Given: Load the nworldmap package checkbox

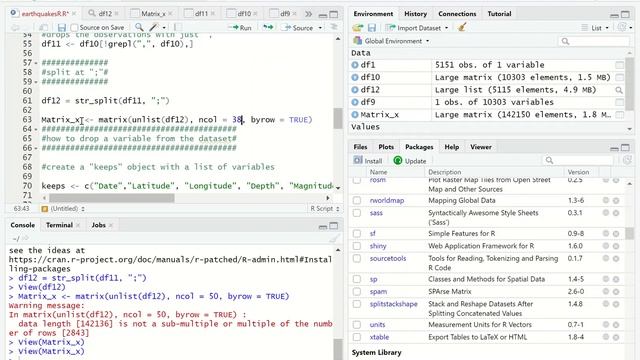Looking at the screenshot, I should click(x=357, y=200).
